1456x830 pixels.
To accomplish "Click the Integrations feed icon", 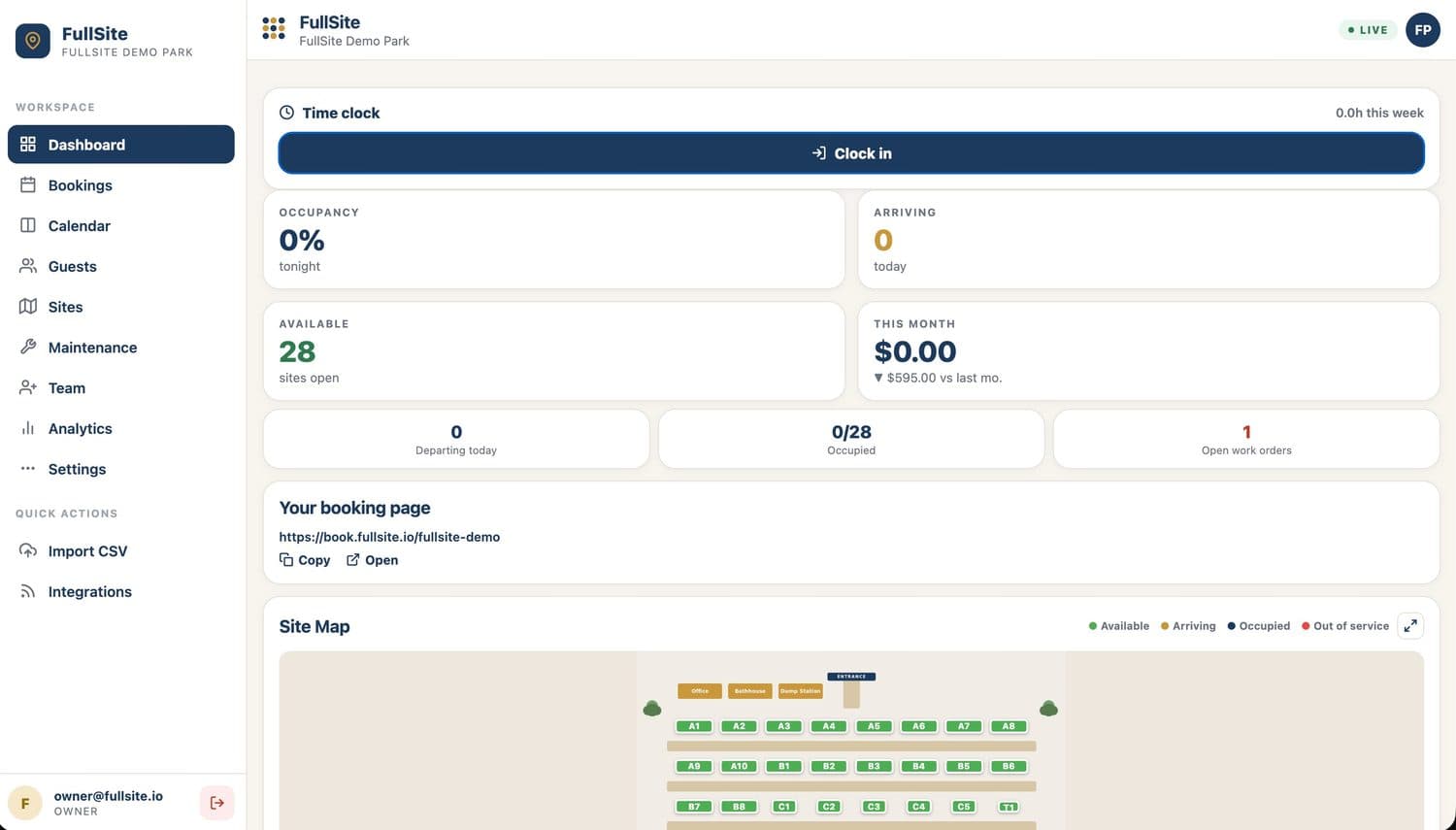I will pyautogui.click(x=28, y=591).
